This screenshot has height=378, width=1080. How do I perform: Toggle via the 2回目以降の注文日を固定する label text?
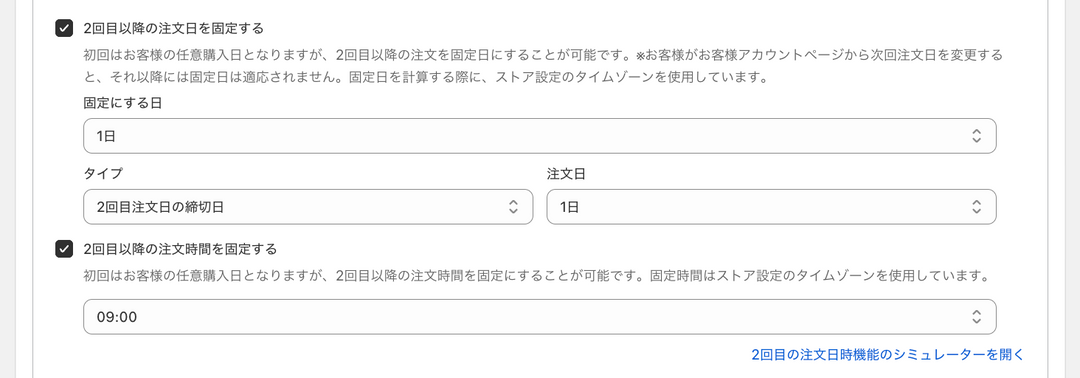[174, 28]
